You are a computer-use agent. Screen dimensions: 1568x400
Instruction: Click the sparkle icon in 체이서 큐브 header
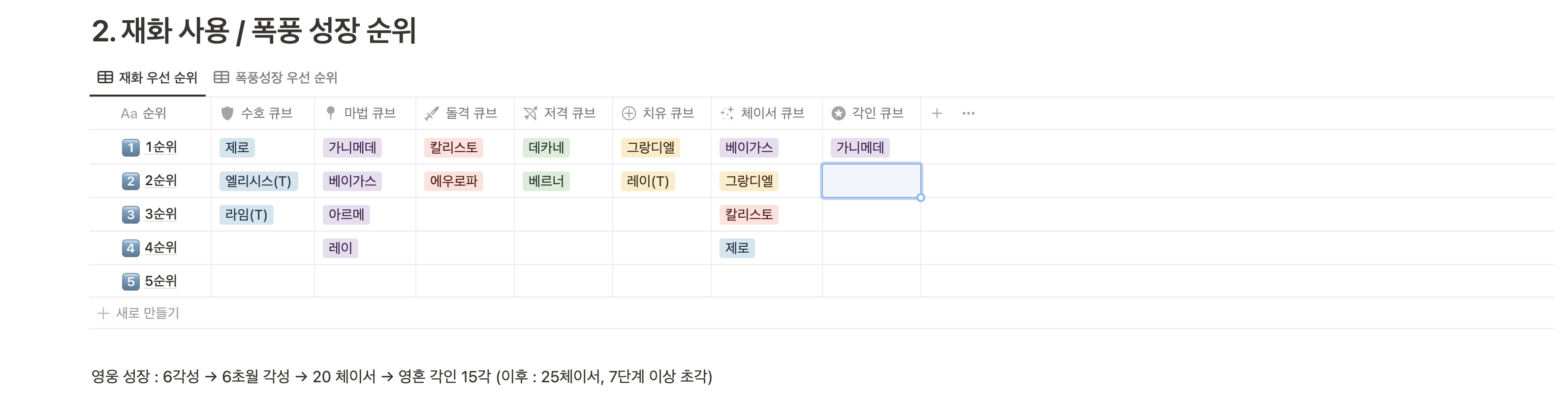727,113
